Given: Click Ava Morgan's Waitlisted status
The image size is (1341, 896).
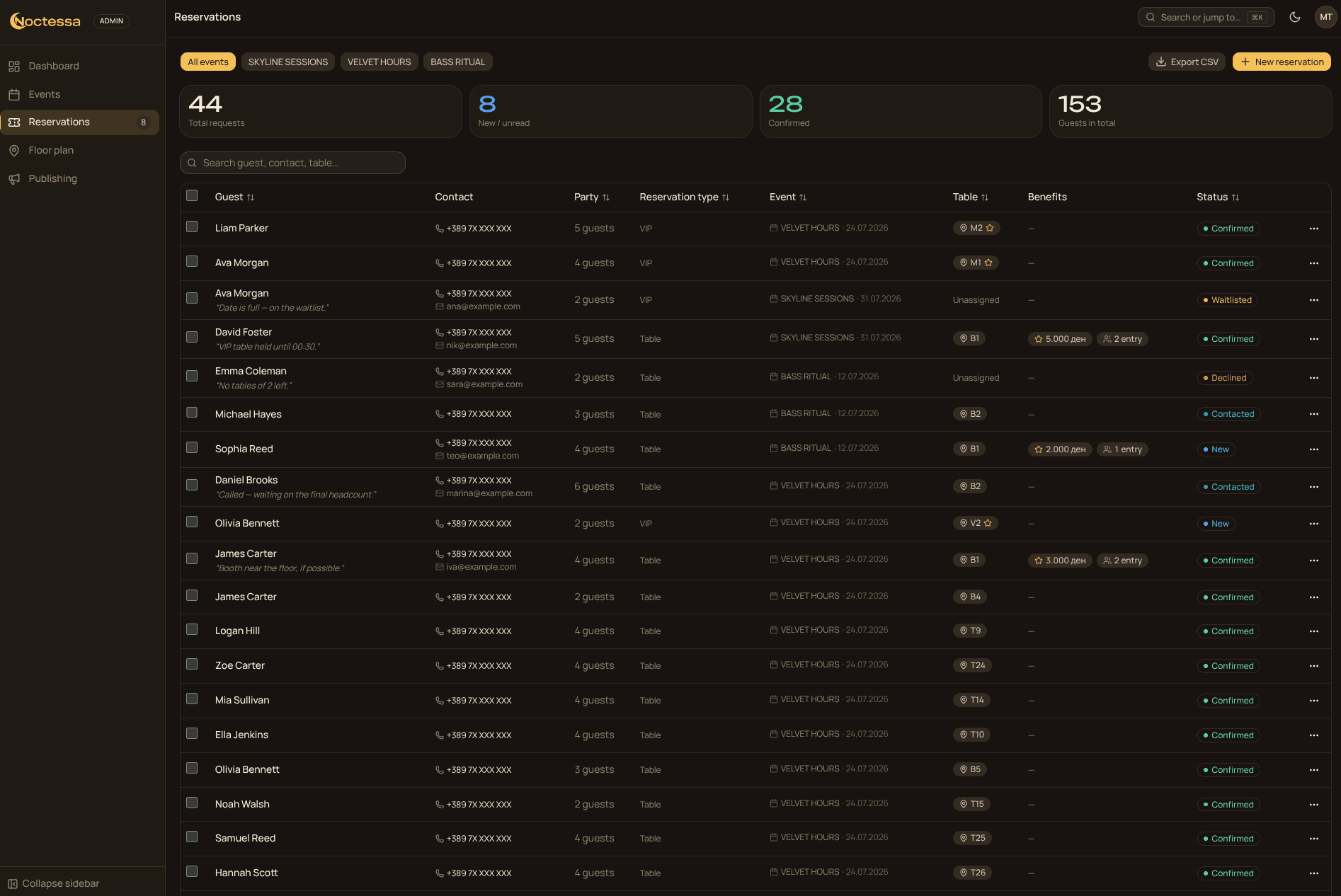Looking at the screenshot, I should tap(1227, 300).
